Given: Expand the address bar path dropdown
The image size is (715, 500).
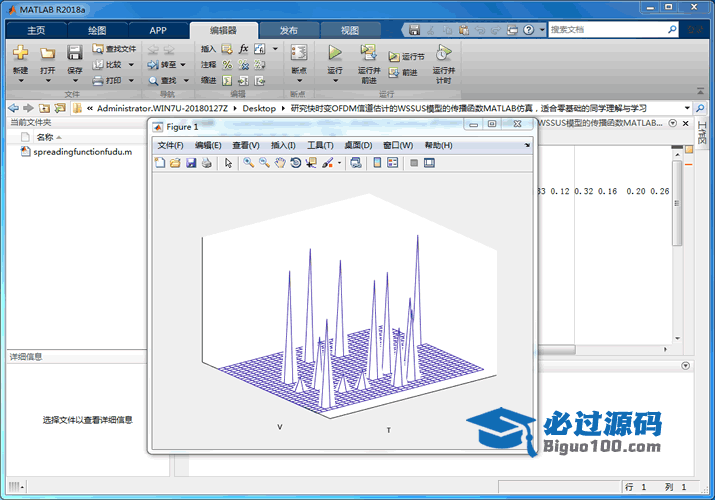Looking at the screenshot, I should coord(688,107).
